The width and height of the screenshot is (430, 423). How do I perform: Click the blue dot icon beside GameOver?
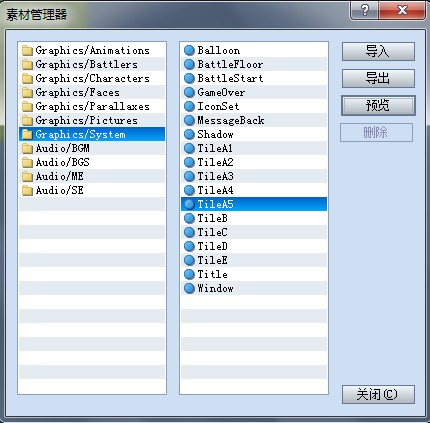click(189, 92)
